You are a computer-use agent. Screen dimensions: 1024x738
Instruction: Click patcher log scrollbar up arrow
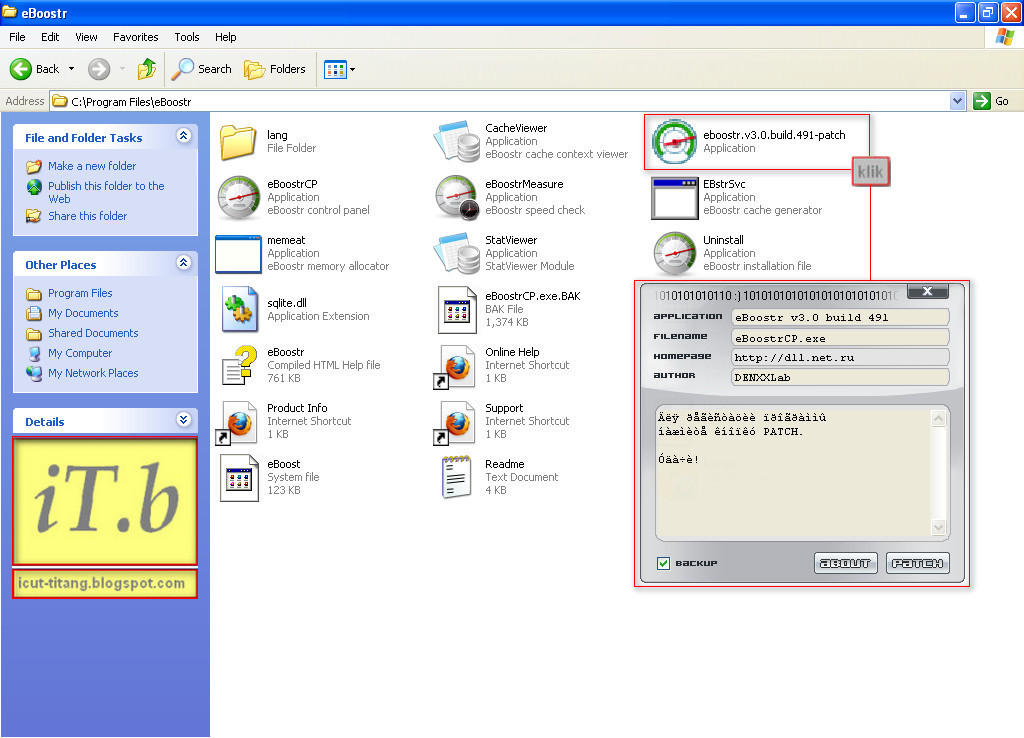click(938, 419)
